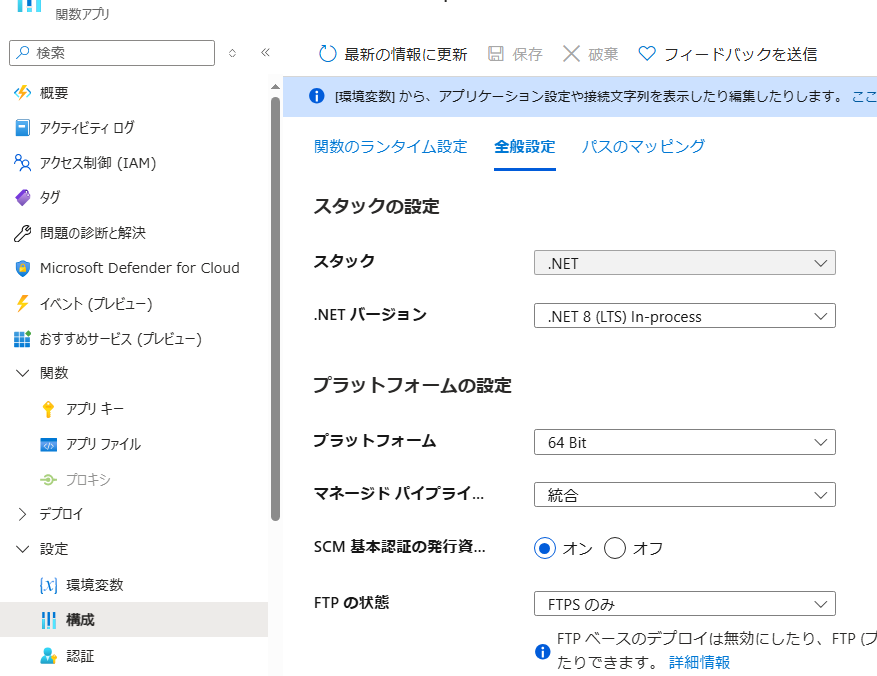Screen dimensions: 877x676
Task: Select オン for SCM basic auth
Action: click(545, 548)
